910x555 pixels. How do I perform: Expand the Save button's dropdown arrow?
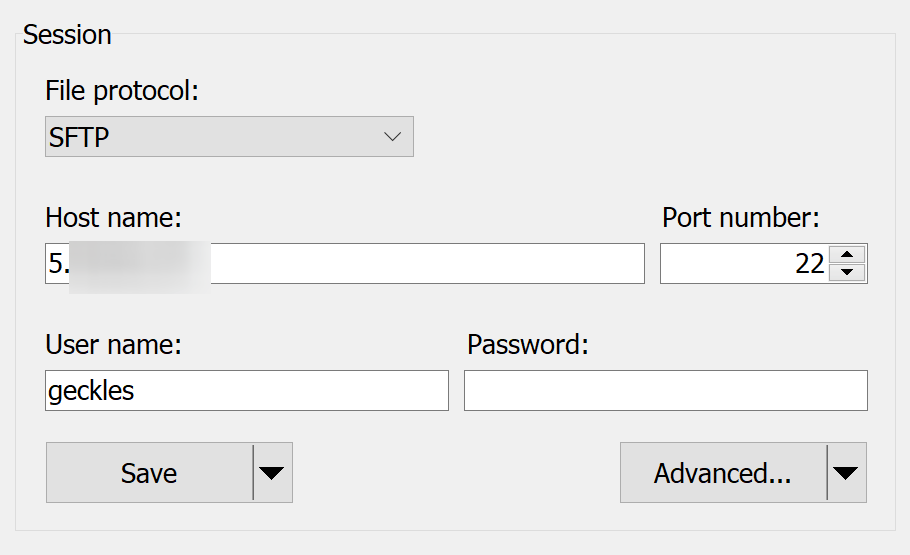[x=272, y=473]
